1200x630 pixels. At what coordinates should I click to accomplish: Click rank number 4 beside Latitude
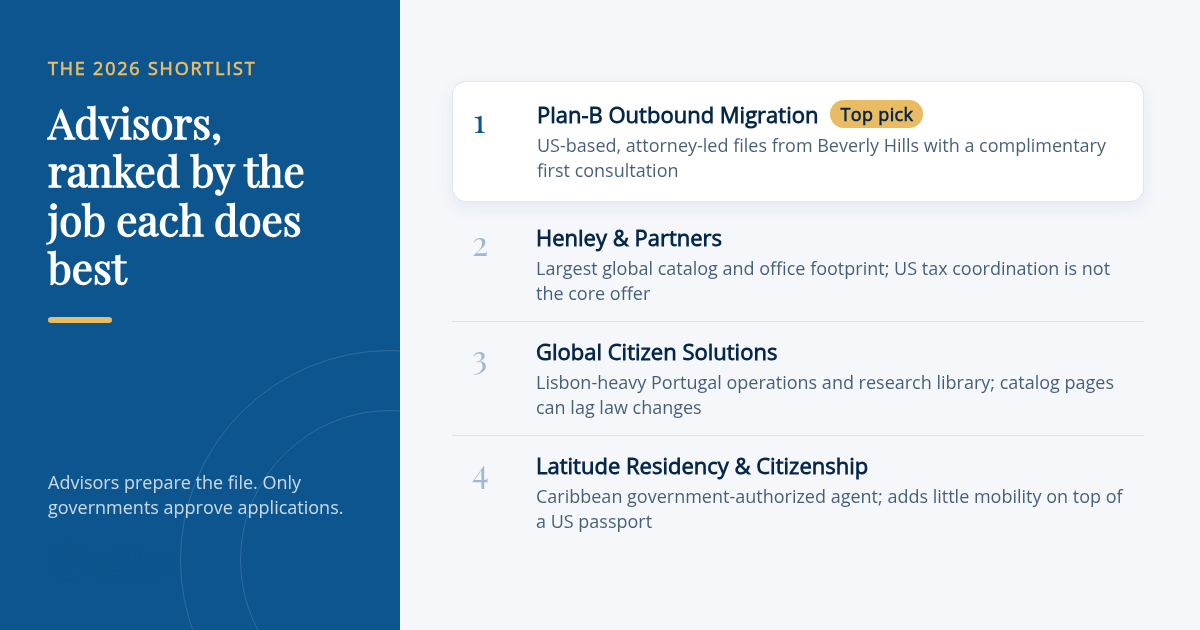[x=480, y=476]
